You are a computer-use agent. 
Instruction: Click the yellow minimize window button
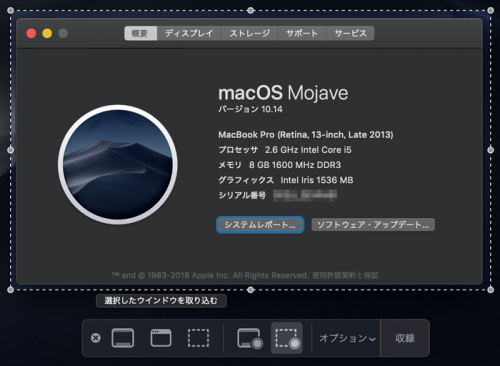coord(47,33)
